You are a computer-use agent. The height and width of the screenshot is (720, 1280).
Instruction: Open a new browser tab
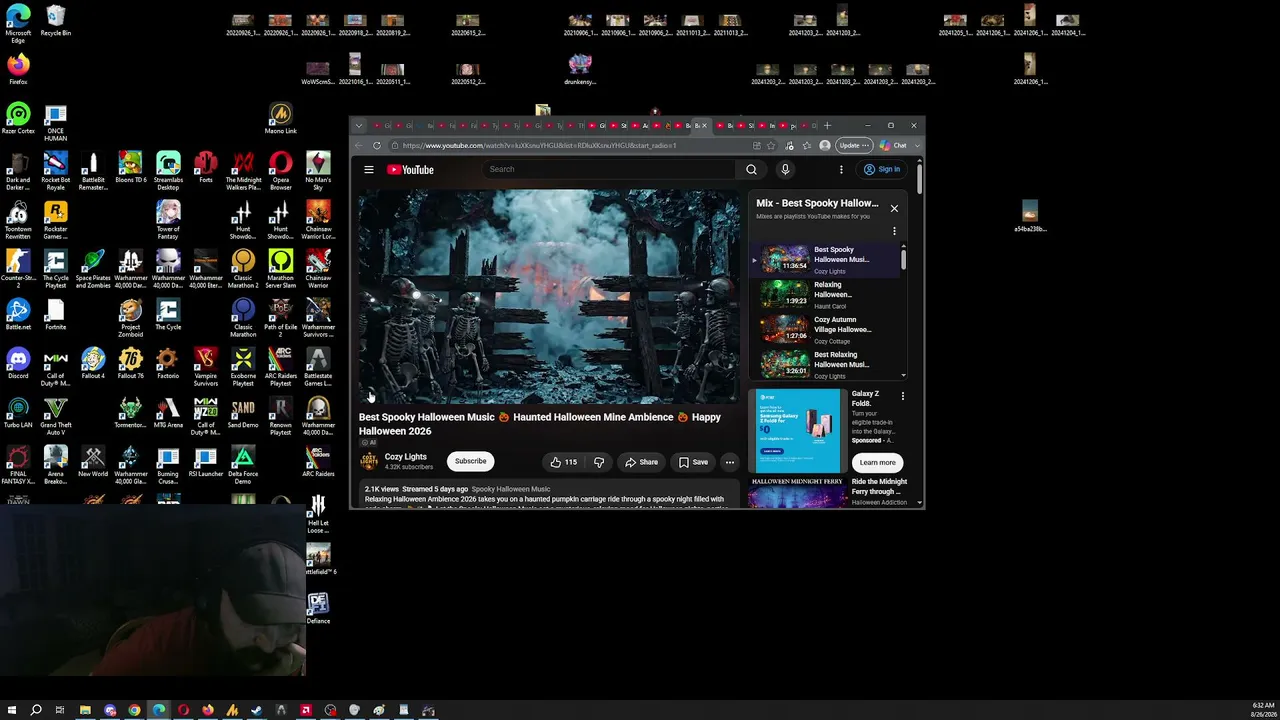tap(827, 126)
